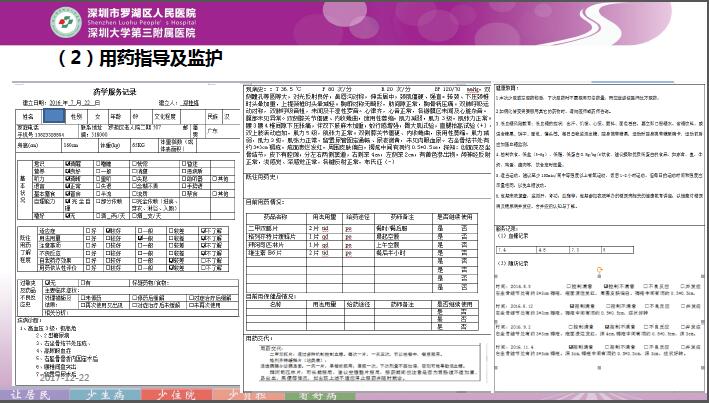The image size is (709, 403).
Task: Click the 性别 field label
Action: coord(76,116)
